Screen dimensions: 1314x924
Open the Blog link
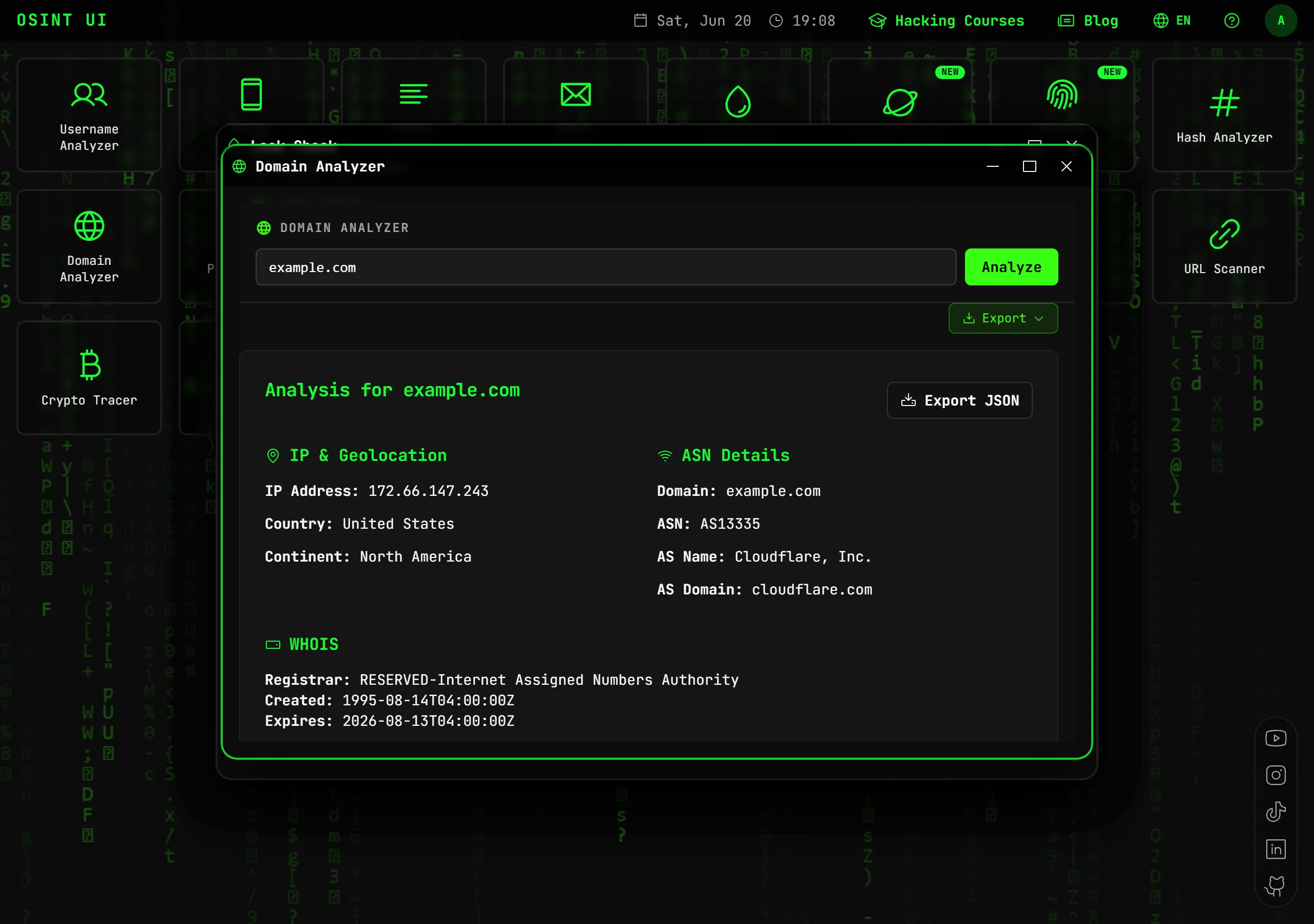pos(1087,21)
